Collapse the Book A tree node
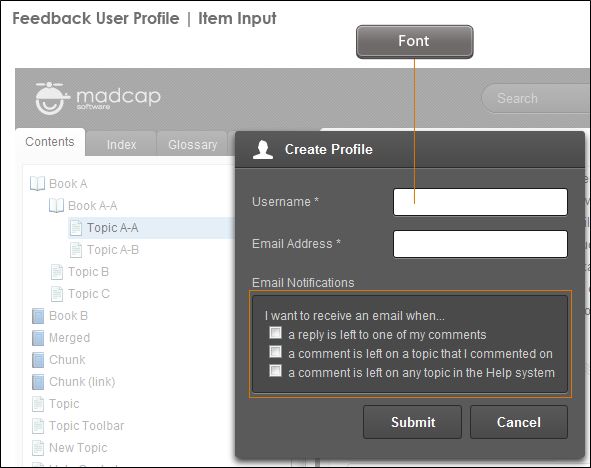The height and width of the screenshot is (468, 591). [x=68, y=184]
